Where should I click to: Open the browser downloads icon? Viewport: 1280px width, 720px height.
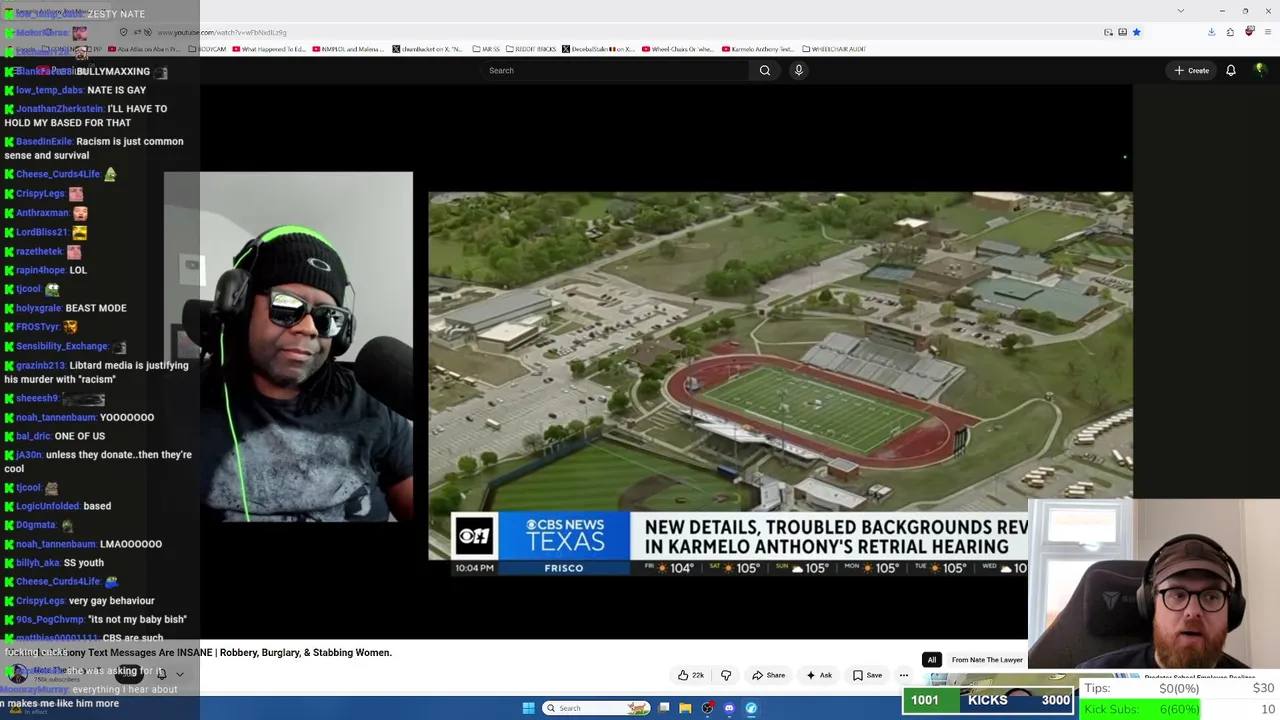1211,32
